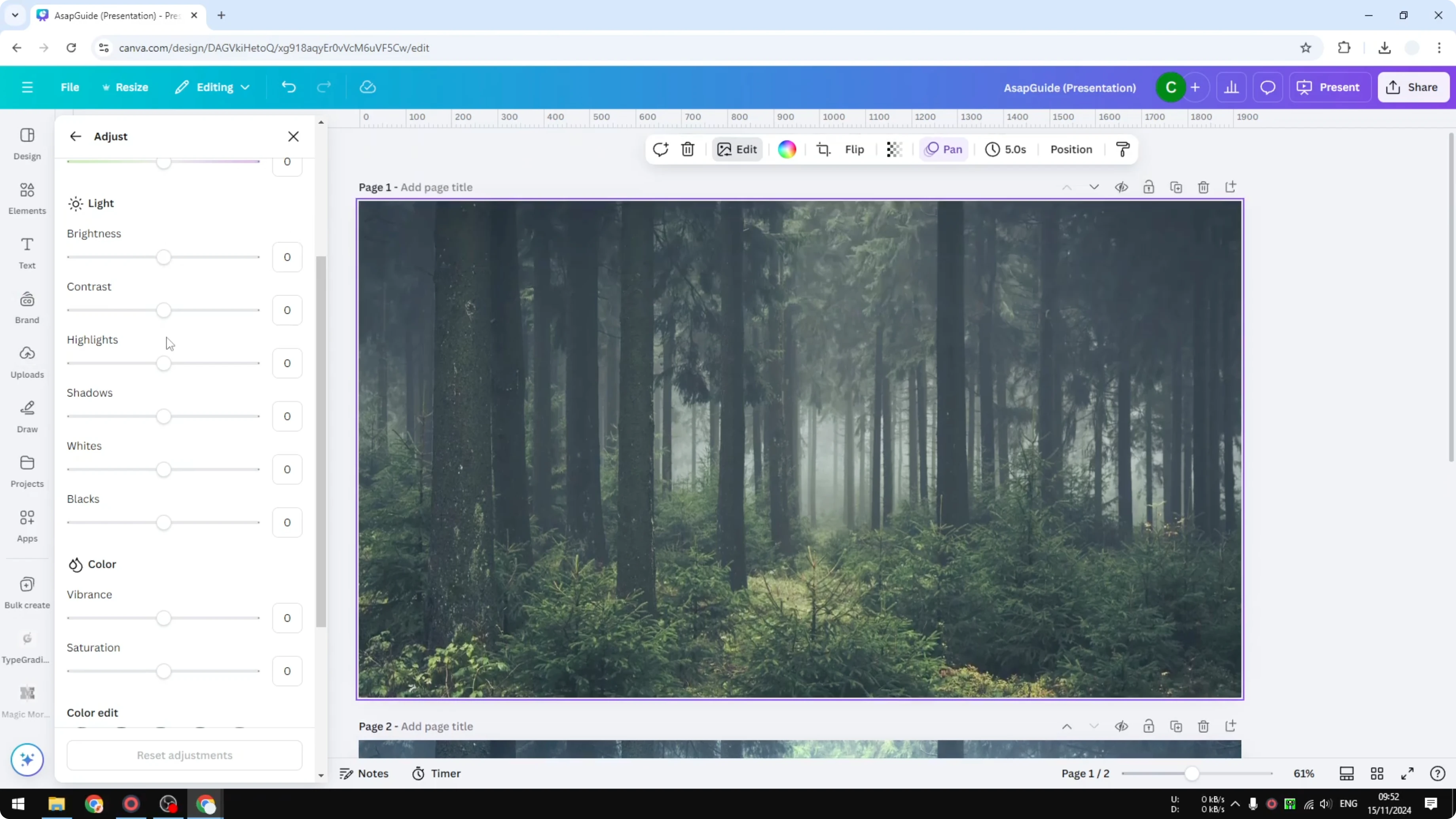1456x819 pixels.
Task: Click the Share button
Action: 1414,87
